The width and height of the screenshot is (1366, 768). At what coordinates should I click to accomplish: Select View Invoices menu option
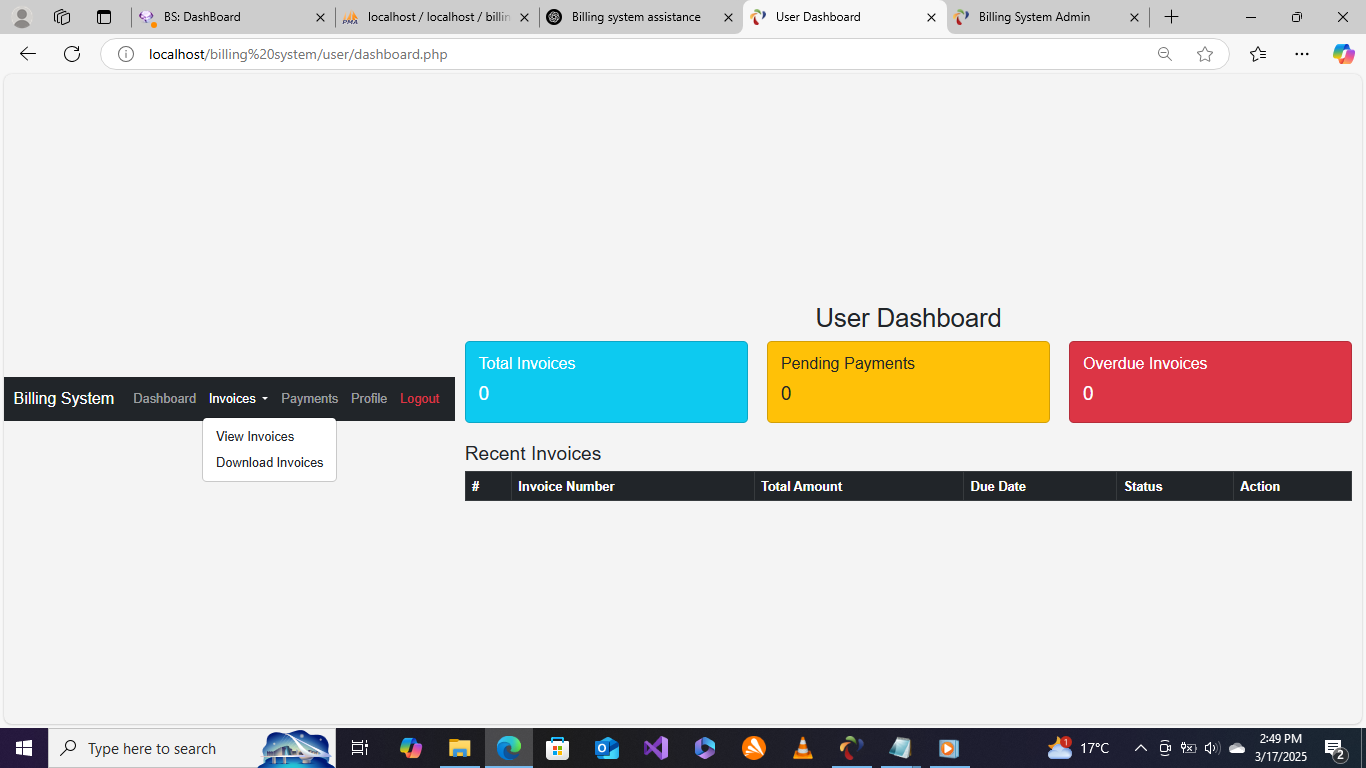[x=255, y=437]
